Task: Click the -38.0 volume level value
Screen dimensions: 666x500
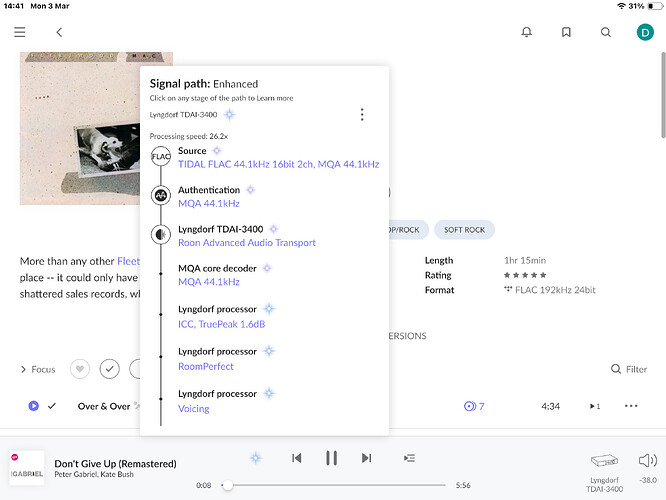Action: [648, 480]
